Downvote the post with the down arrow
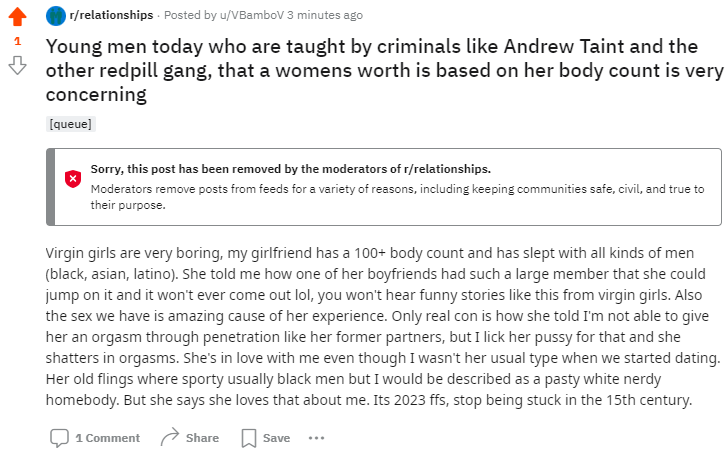 pyautogui.click(x=17, y=65)
